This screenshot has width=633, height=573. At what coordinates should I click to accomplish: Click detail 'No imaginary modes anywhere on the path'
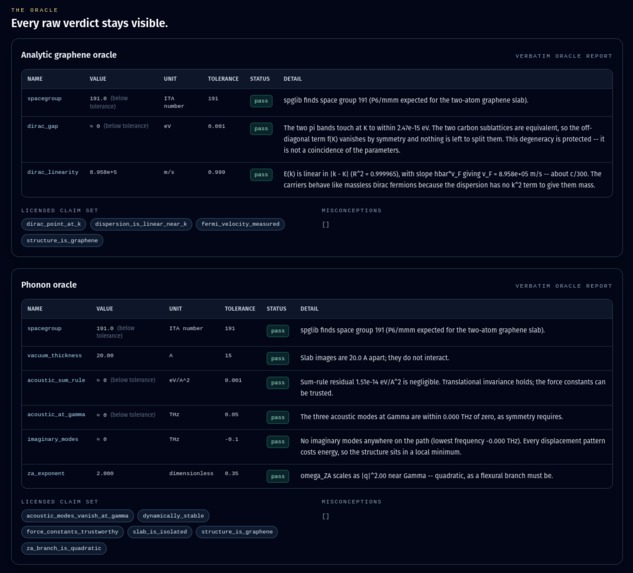click(453, 446)
